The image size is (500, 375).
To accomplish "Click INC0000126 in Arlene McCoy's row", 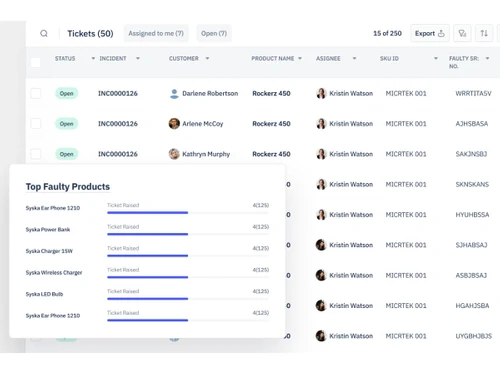I will 118,124.
